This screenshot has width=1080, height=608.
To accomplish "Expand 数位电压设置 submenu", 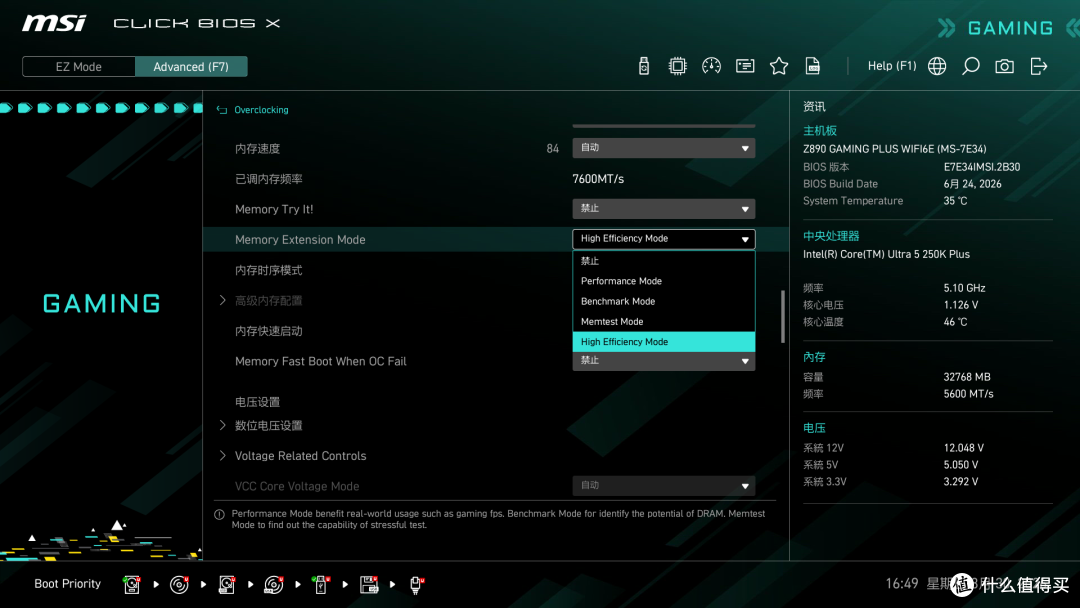I will coord(222,426).
